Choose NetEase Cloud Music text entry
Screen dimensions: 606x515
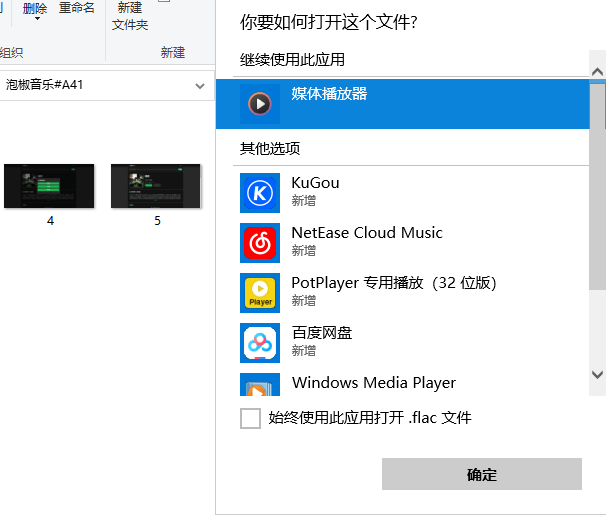point(367,233)
